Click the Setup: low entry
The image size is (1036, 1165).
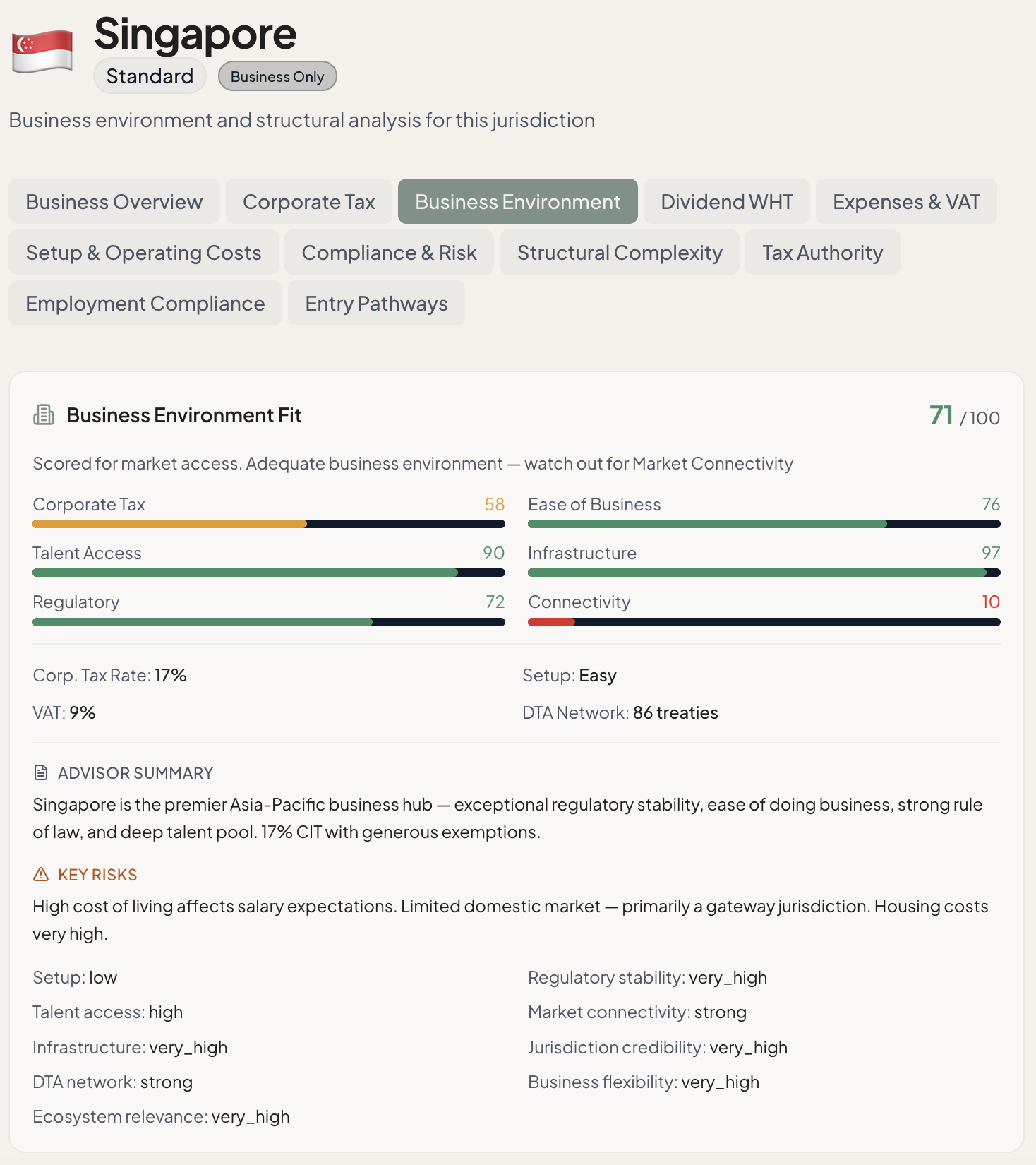coord(75,977)
